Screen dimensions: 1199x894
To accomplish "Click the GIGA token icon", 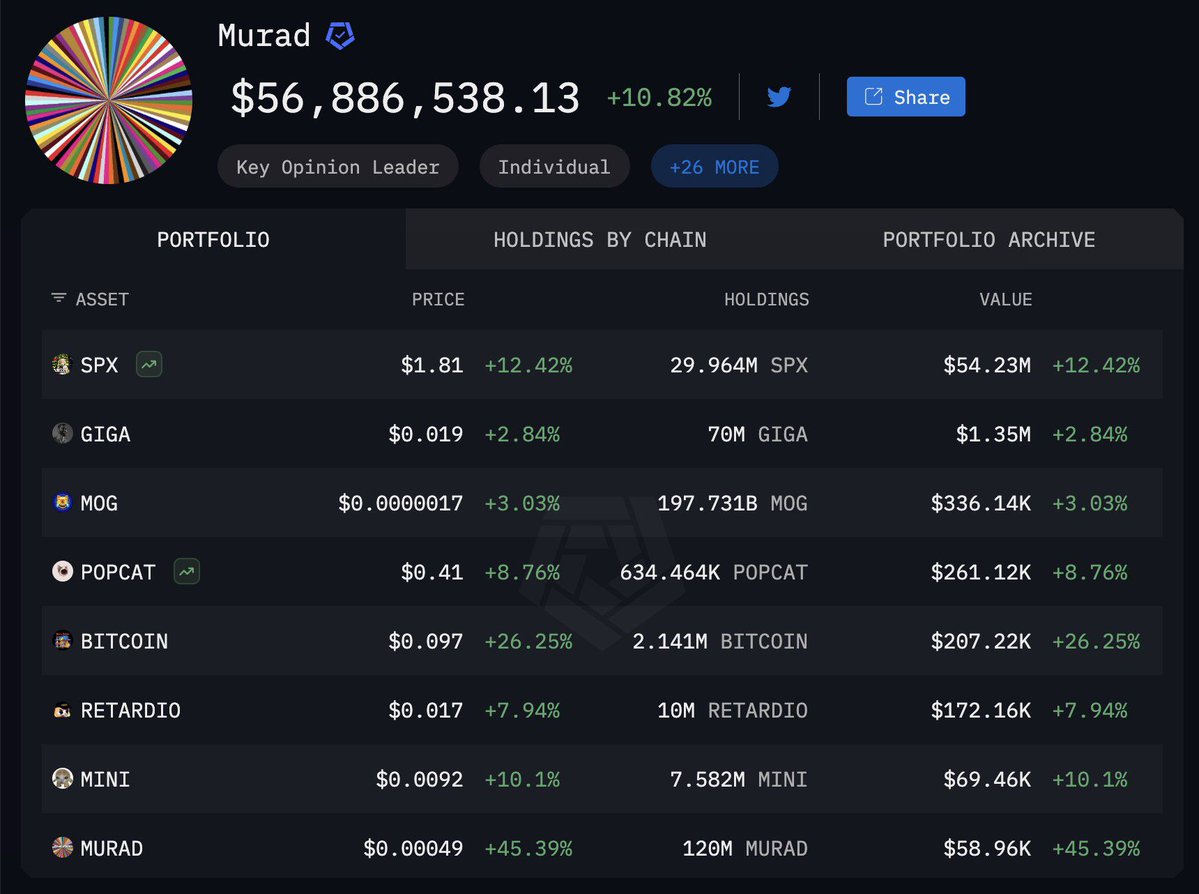I will [x=62, y=434].
